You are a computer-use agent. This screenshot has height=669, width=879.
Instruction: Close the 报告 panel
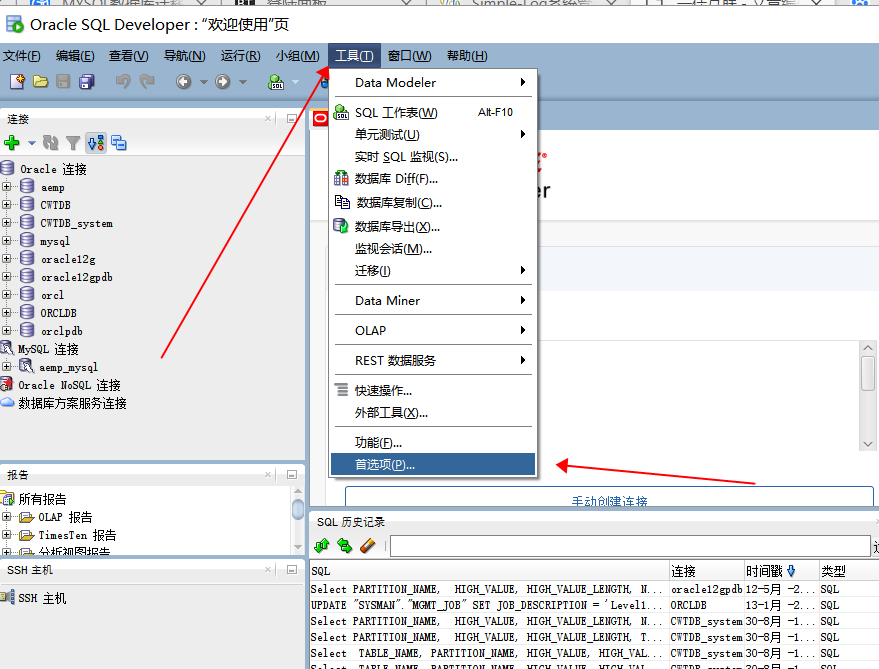coord(268,474)
